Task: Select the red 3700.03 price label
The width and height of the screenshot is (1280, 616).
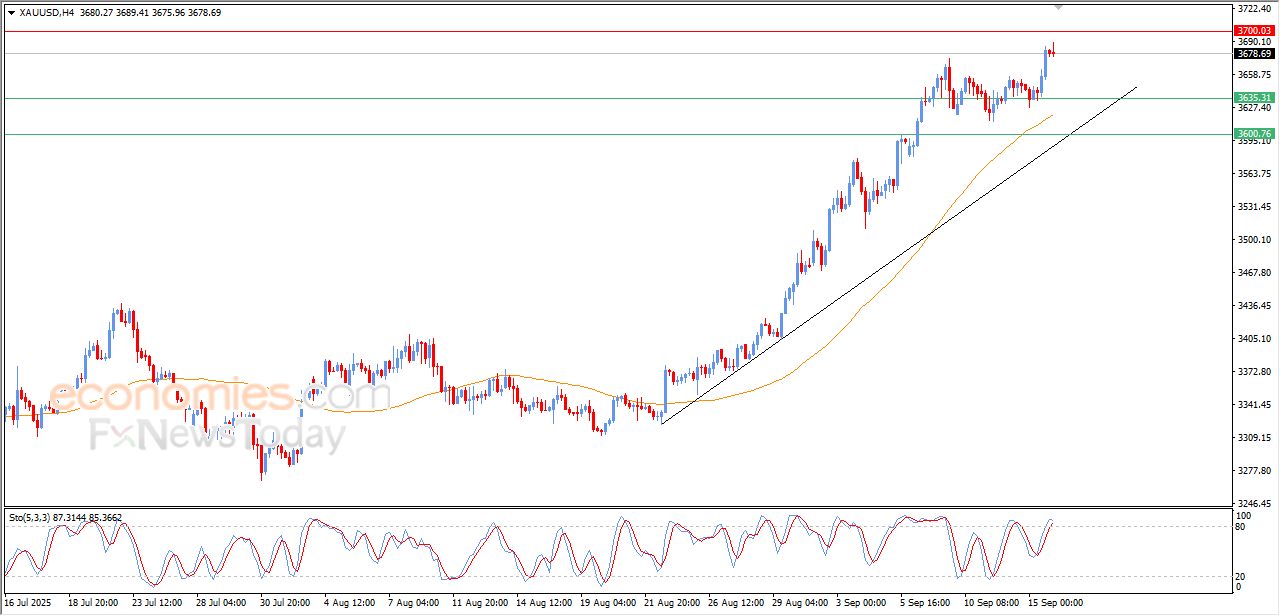Action: tap(1253, 31)
